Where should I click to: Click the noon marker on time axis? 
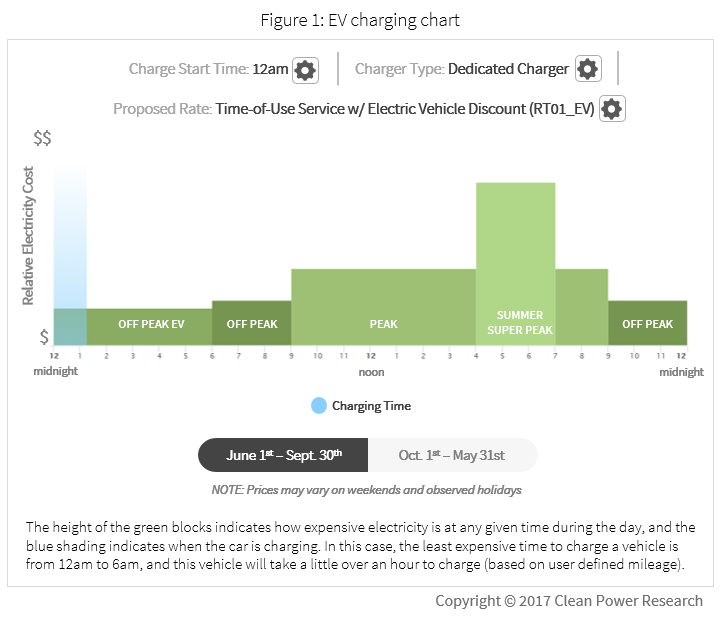[x=370, y=372]
